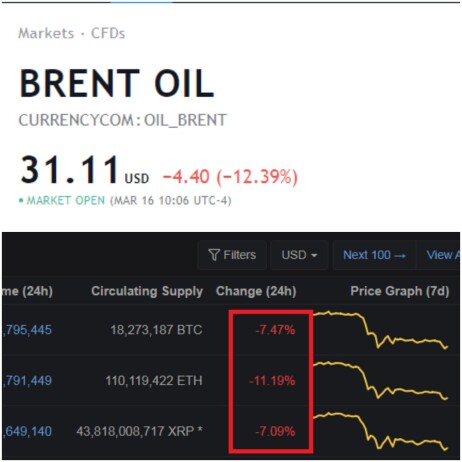
Task: View the ETH 7-day price graph
Action: 381,380
